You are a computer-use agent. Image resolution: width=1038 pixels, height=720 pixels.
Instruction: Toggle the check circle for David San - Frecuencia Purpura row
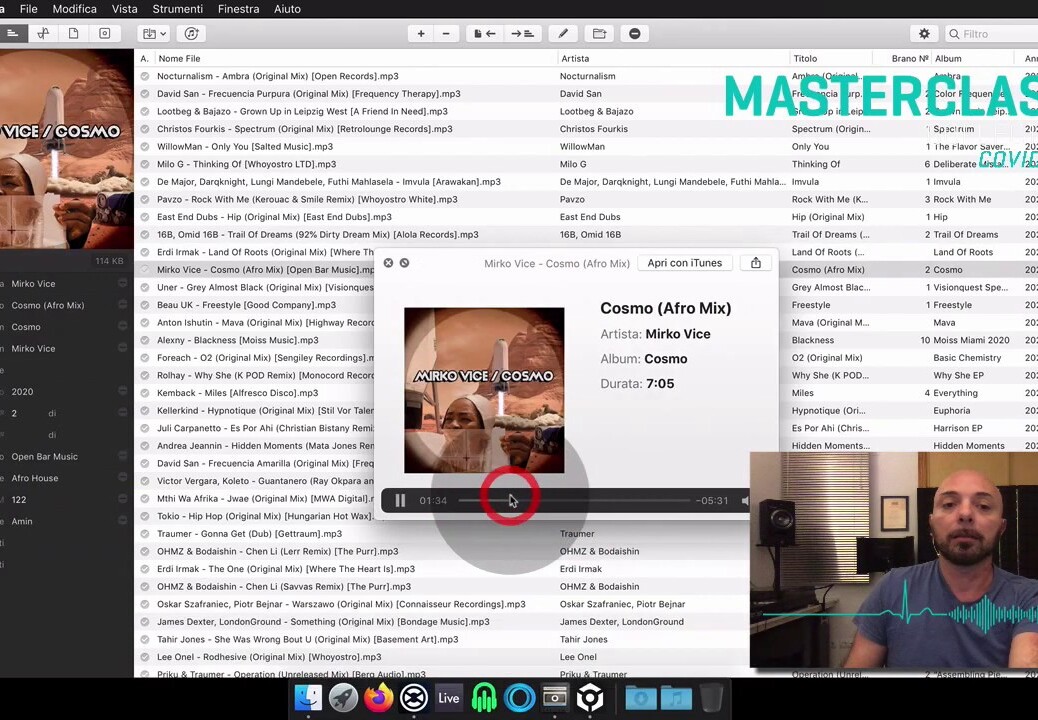tap(144, 94)
